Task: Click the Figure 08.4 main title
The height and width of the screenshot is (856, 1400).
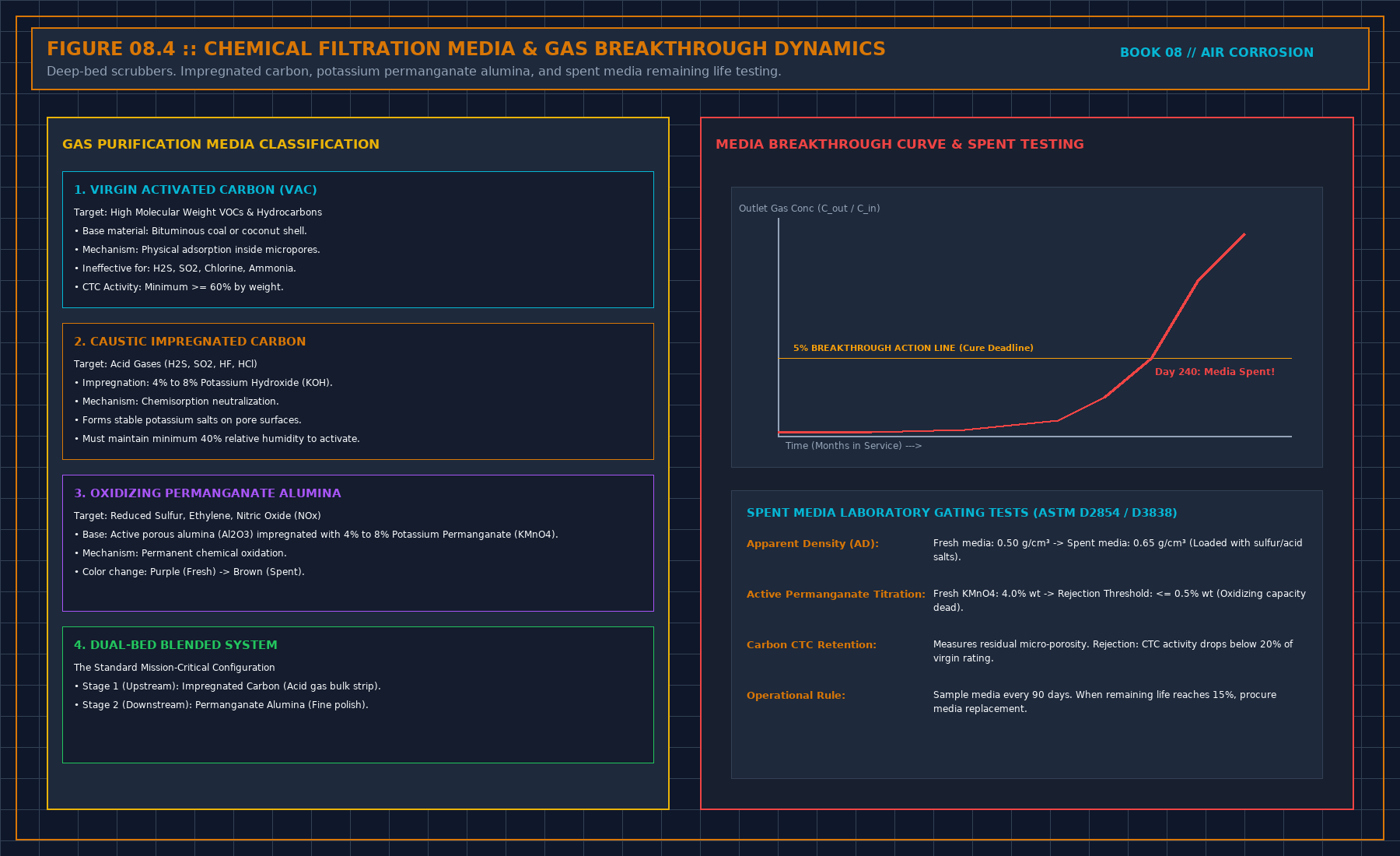Action: tap(466, 49)
